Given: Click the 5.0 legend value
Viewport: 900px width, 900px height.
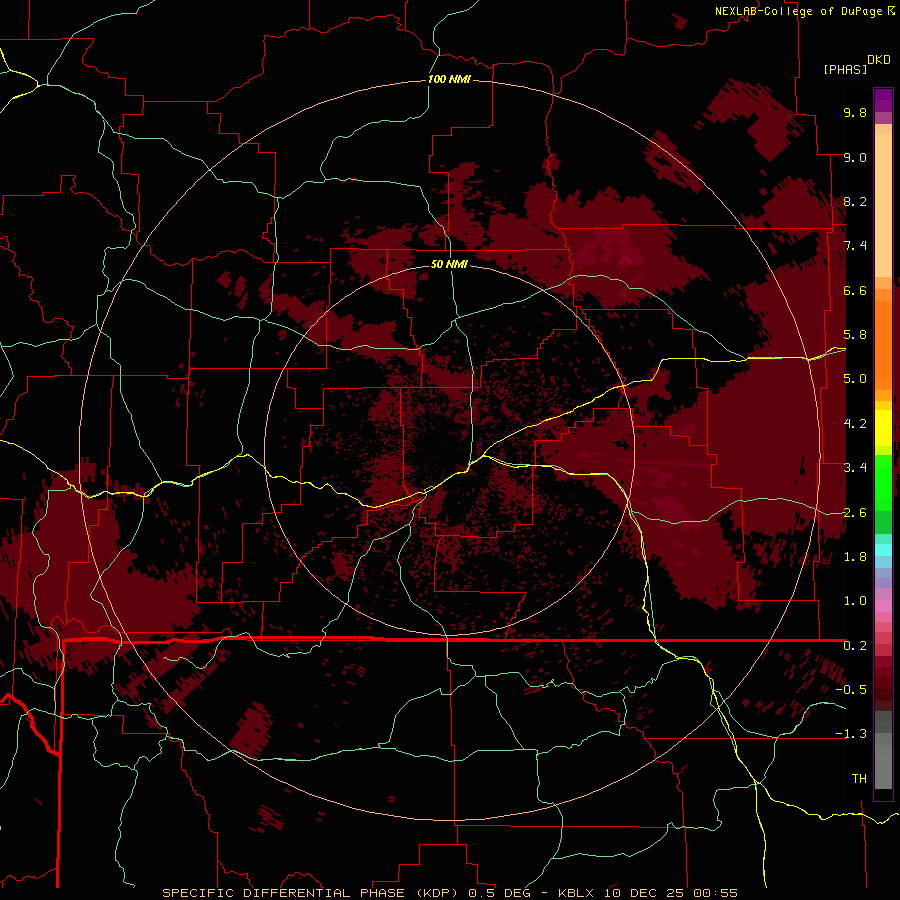Looking at the screenshot, I should click(x=855, y=379).
